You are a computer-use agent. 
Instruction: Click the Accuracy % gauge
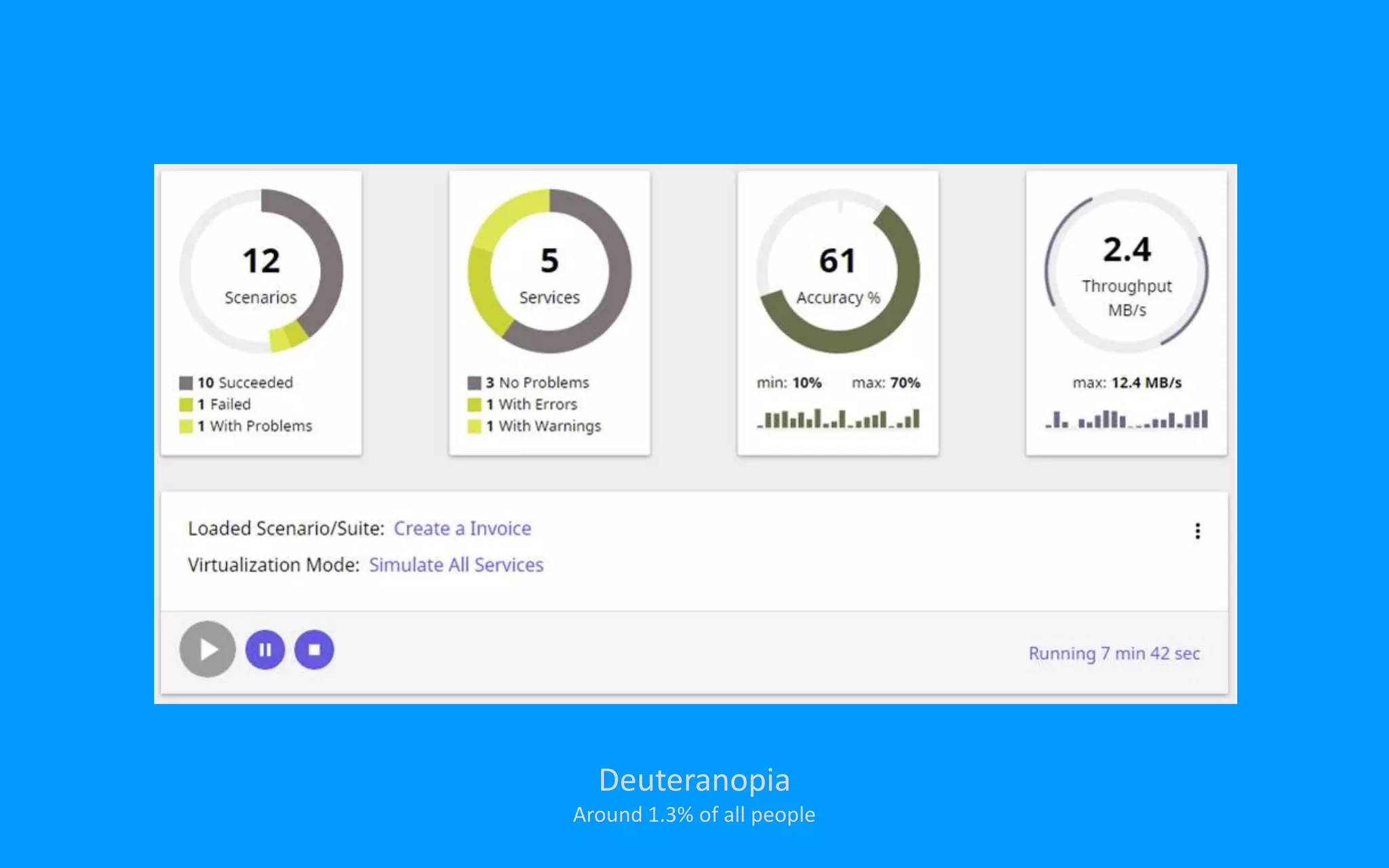pyautogui.click(x=838, y=271)
